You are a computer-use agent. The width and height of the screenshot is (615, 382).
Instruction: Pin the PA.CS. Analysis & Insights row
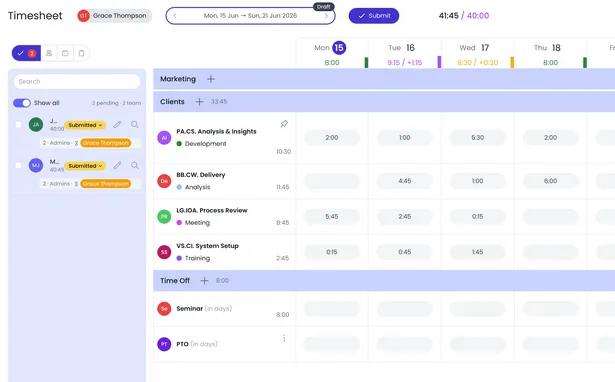click(284, 124)
